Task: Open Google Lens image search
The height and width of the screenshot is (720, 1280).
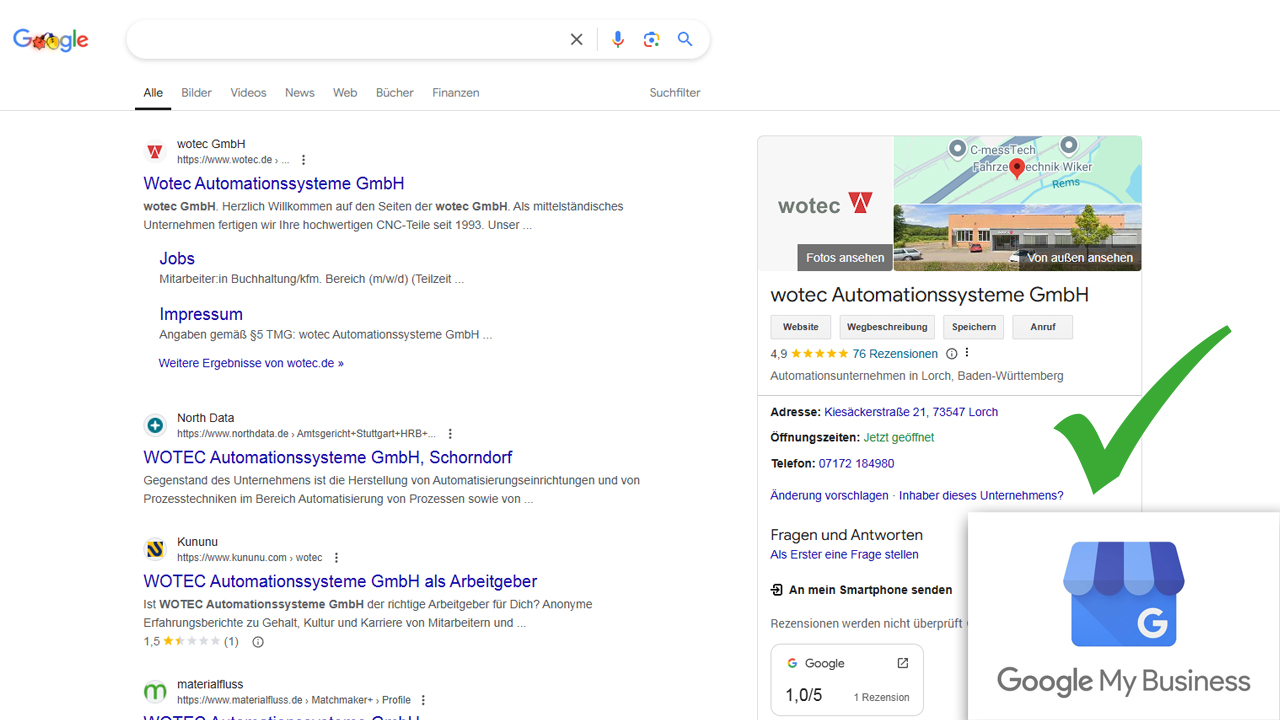Action: click(x=651, y=39)
